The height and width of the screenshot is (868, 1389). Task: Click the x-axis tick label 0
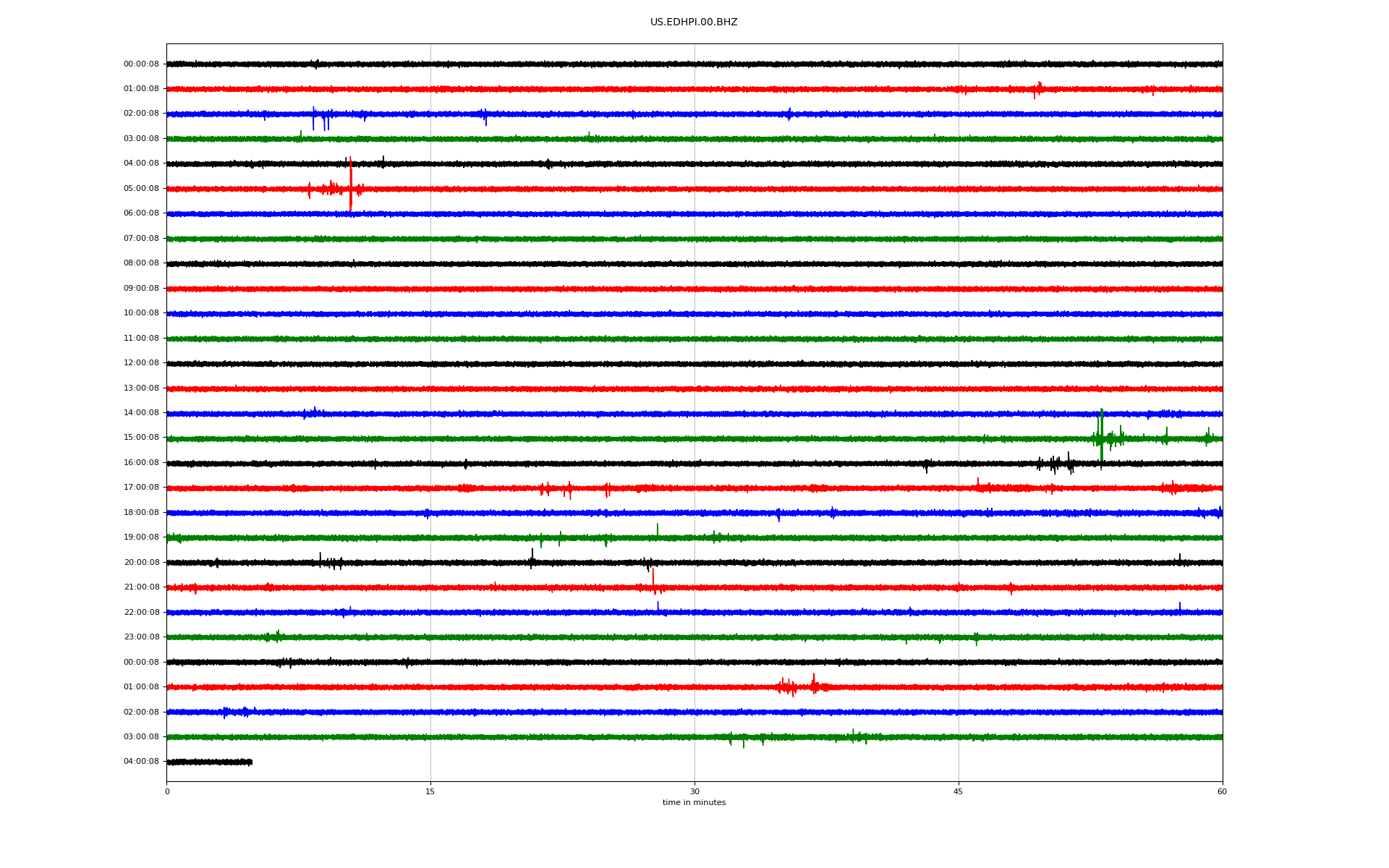tap(167, 791)
